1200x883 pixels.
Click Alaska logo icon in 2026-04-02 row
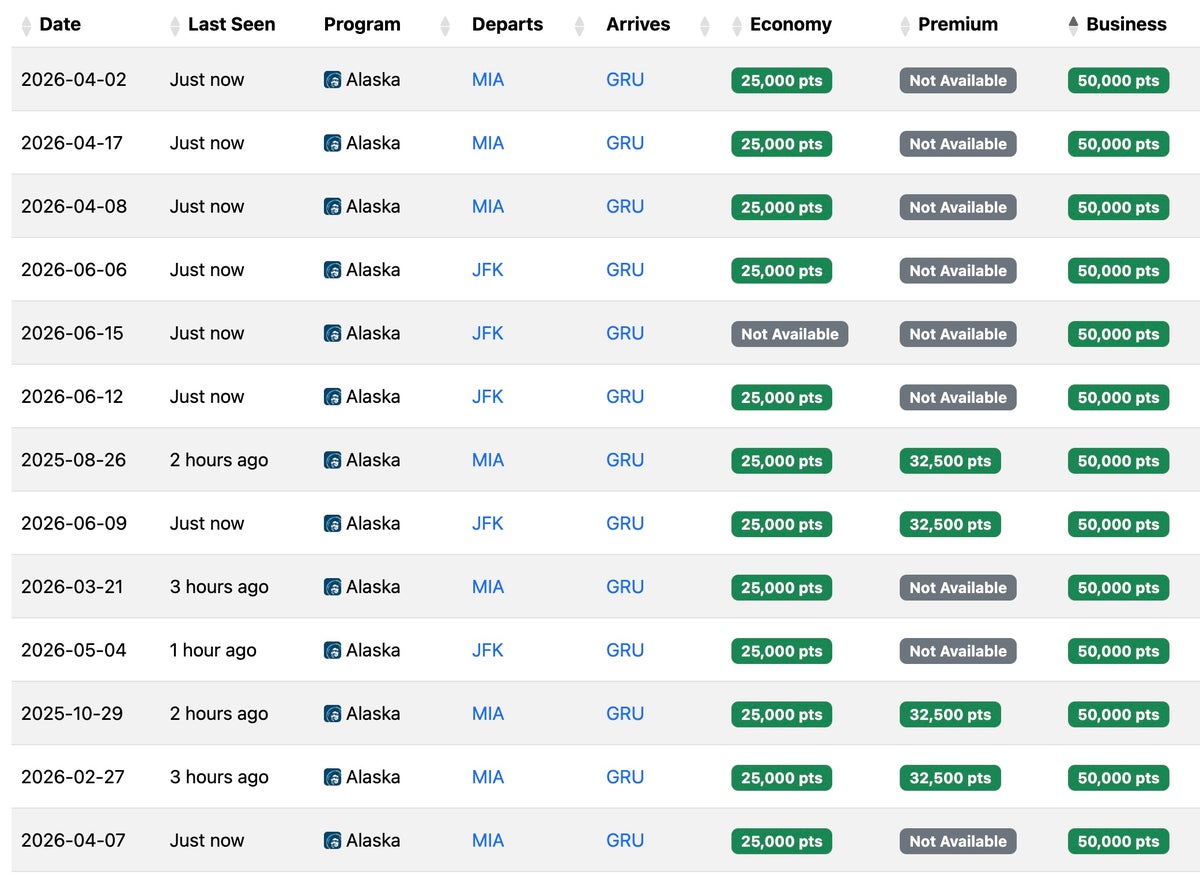[333, 80]
